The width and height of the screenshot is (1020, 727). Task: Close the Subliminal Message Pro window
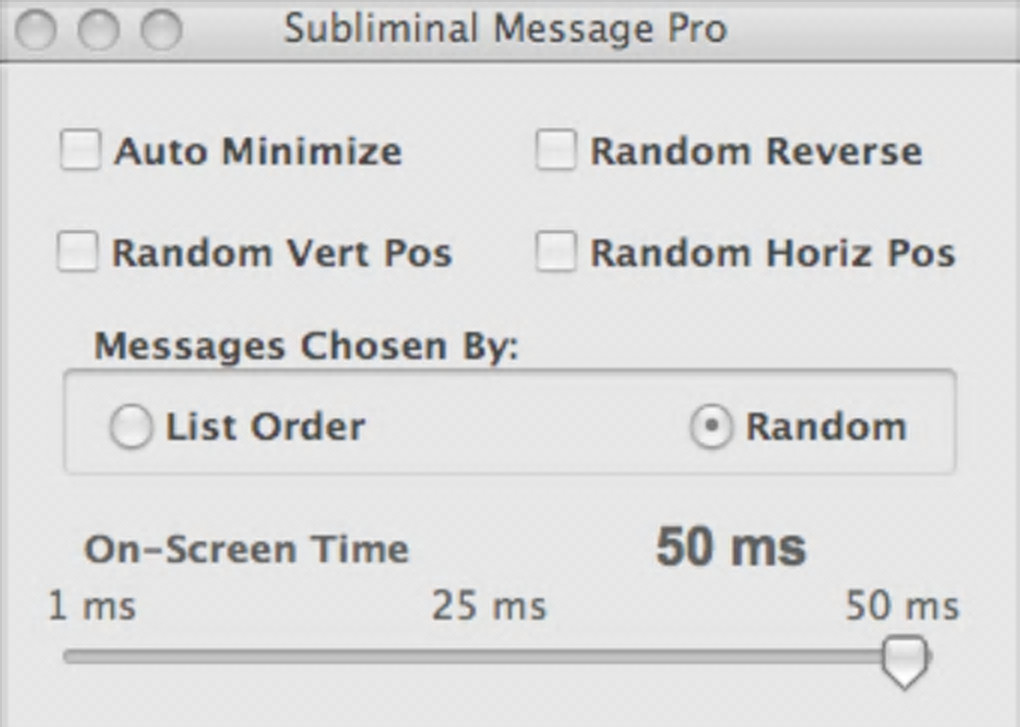point(37,30)
